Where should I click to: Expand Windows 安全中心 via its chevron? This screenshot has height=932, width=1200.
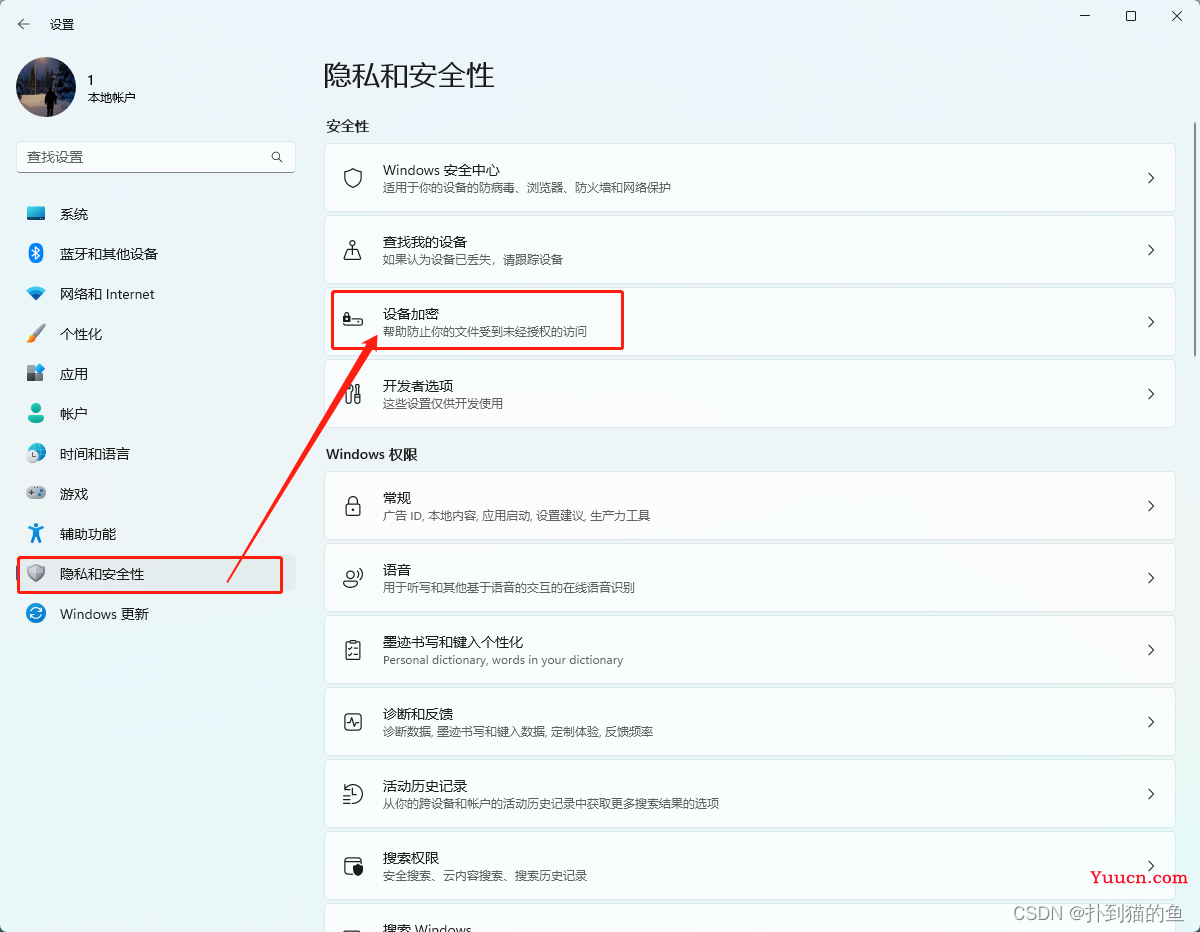(1151, 178)
